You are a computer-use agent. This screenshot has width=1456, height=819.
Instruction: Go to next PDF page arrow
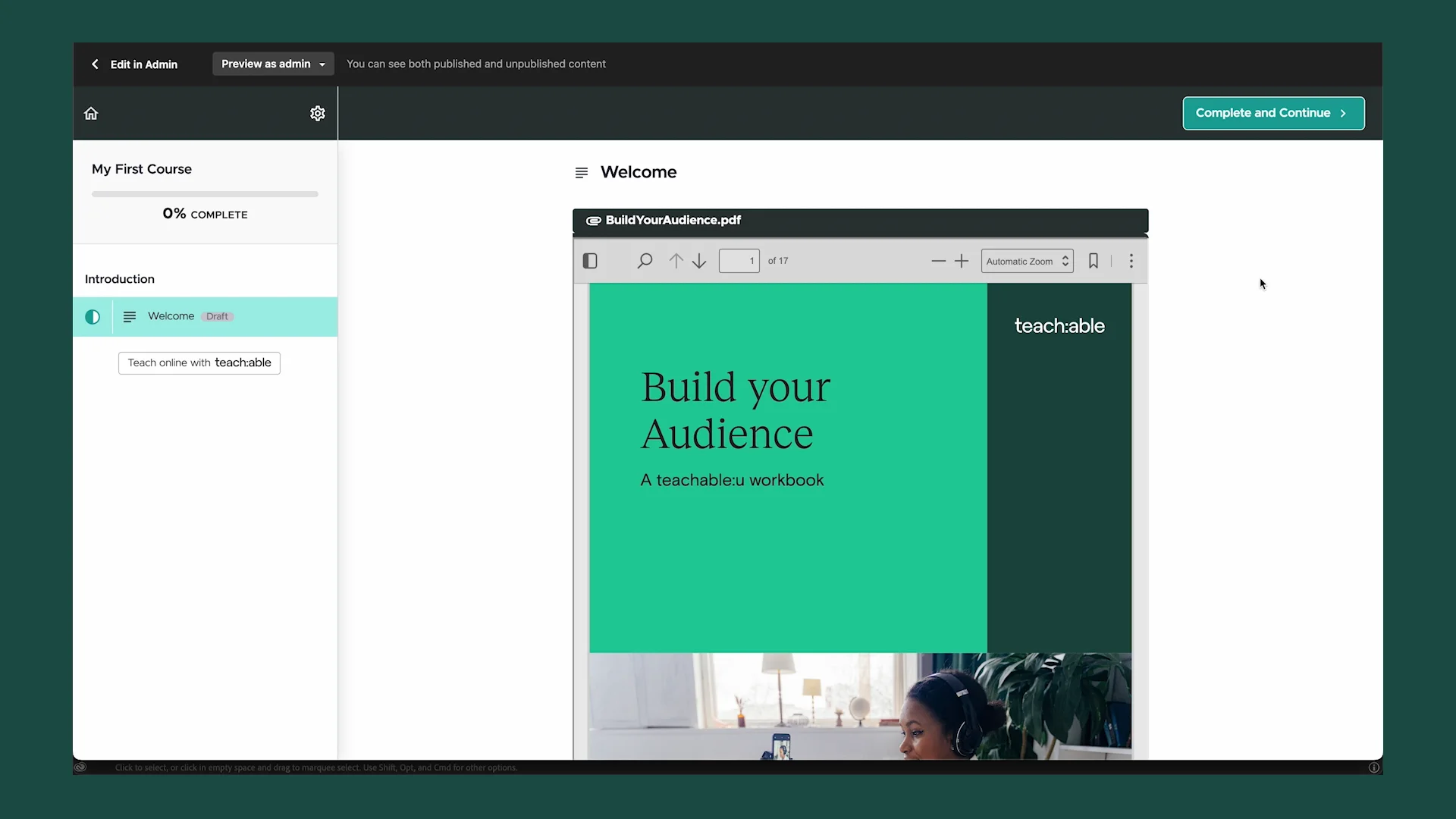click(x=699, y=261)
